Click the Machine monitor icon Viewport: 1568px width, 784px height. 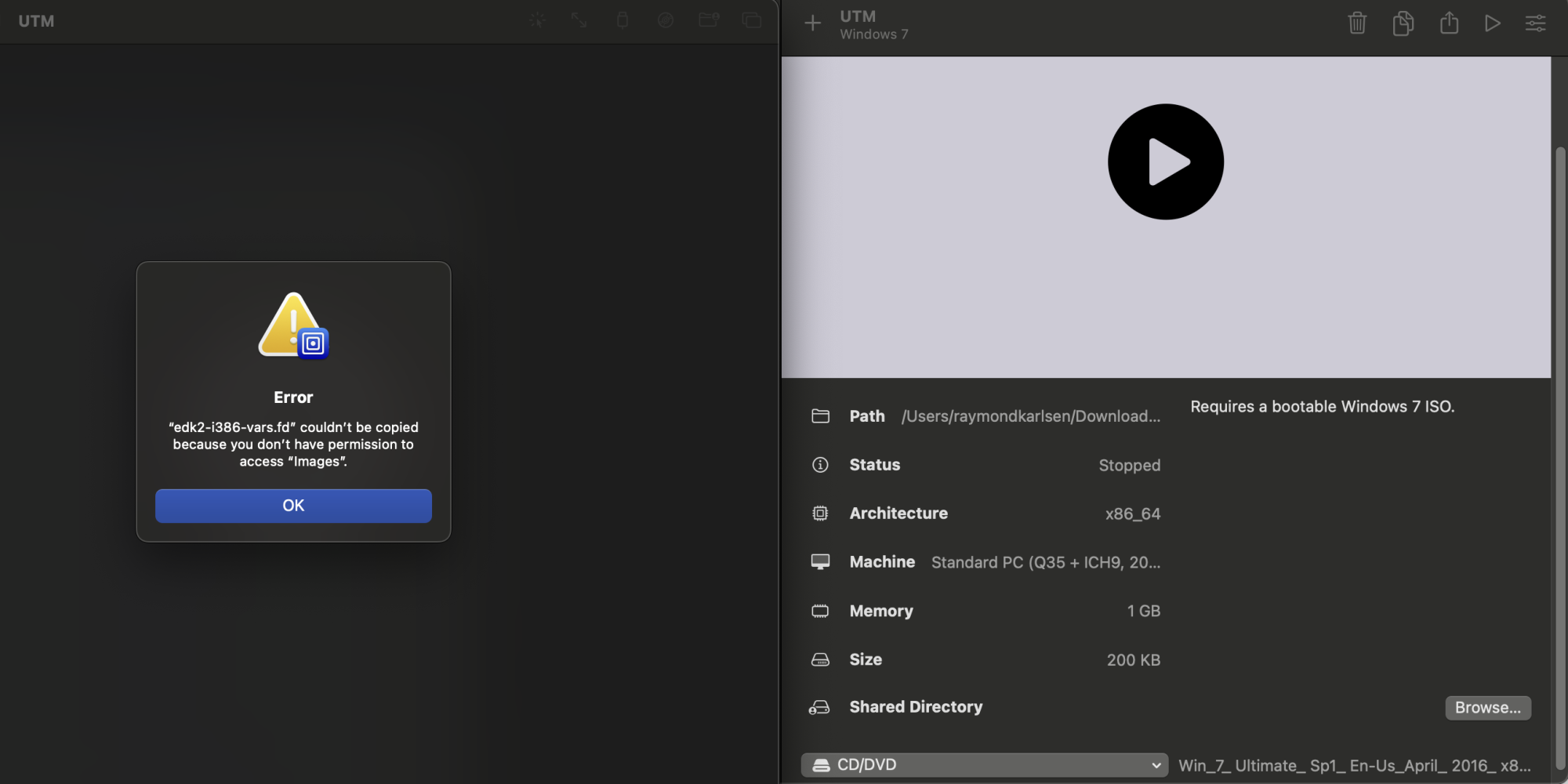(x=820, y=562)
